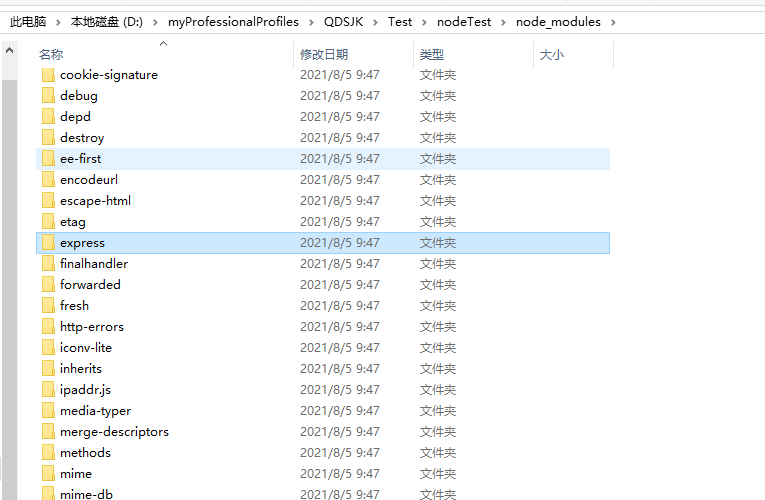
Task: Select the ee-first folder name
Action: [x=81, y=159]
